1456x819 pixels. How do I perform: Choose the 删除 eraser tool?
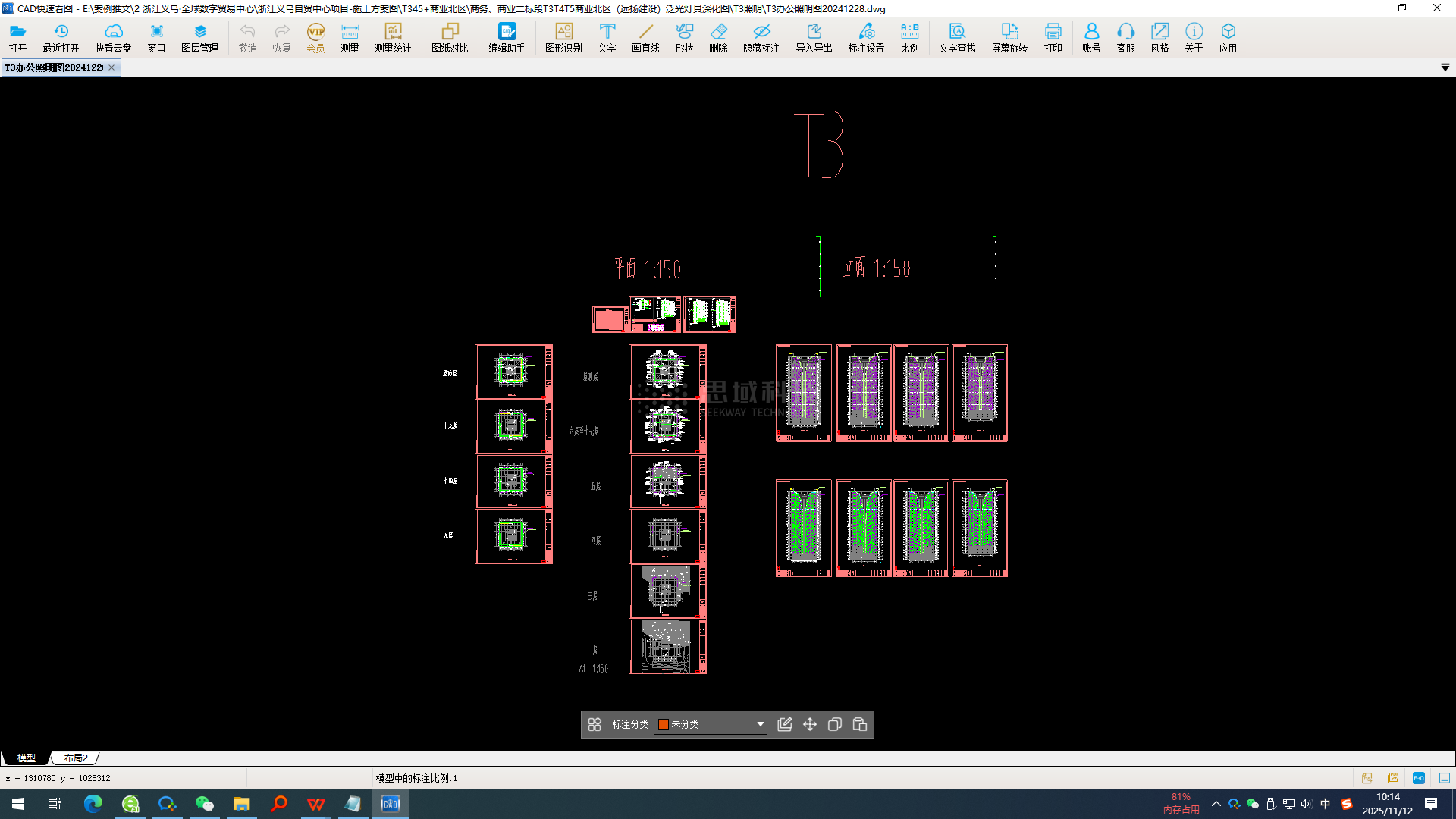pos(718,37)
